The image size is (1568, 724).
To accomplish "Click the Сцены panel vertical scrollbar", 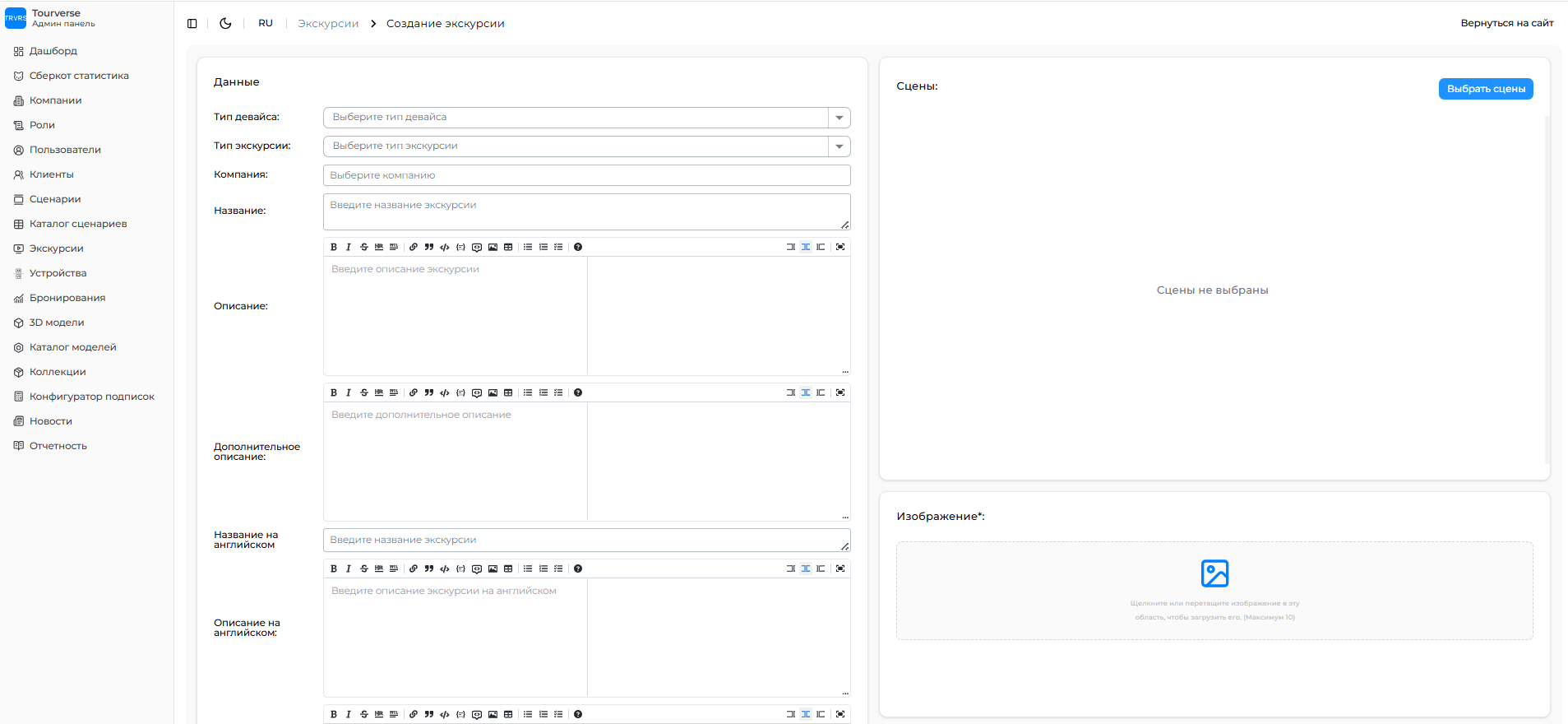I will 1547,288.
